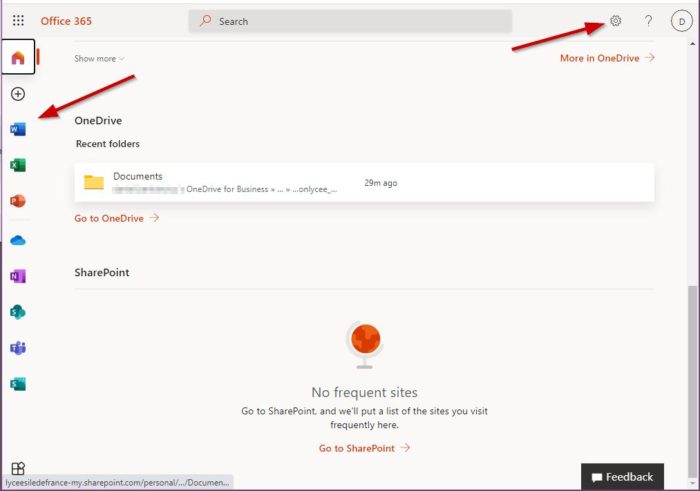Follow the Go to OneDrive link
700x491 pixels.
tap(117, 218)
